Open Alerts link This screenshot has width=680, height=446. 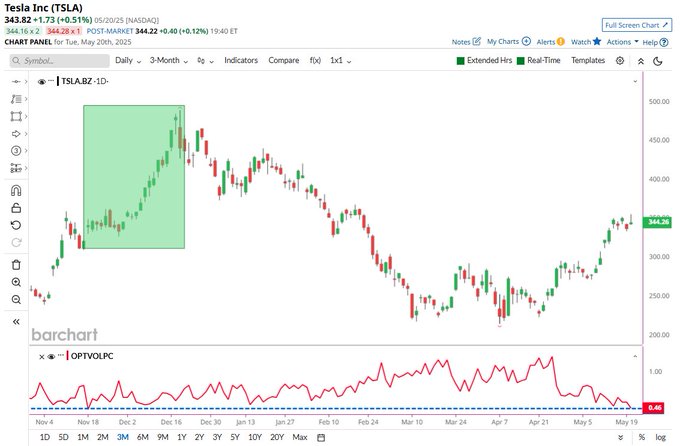(550, 42)
